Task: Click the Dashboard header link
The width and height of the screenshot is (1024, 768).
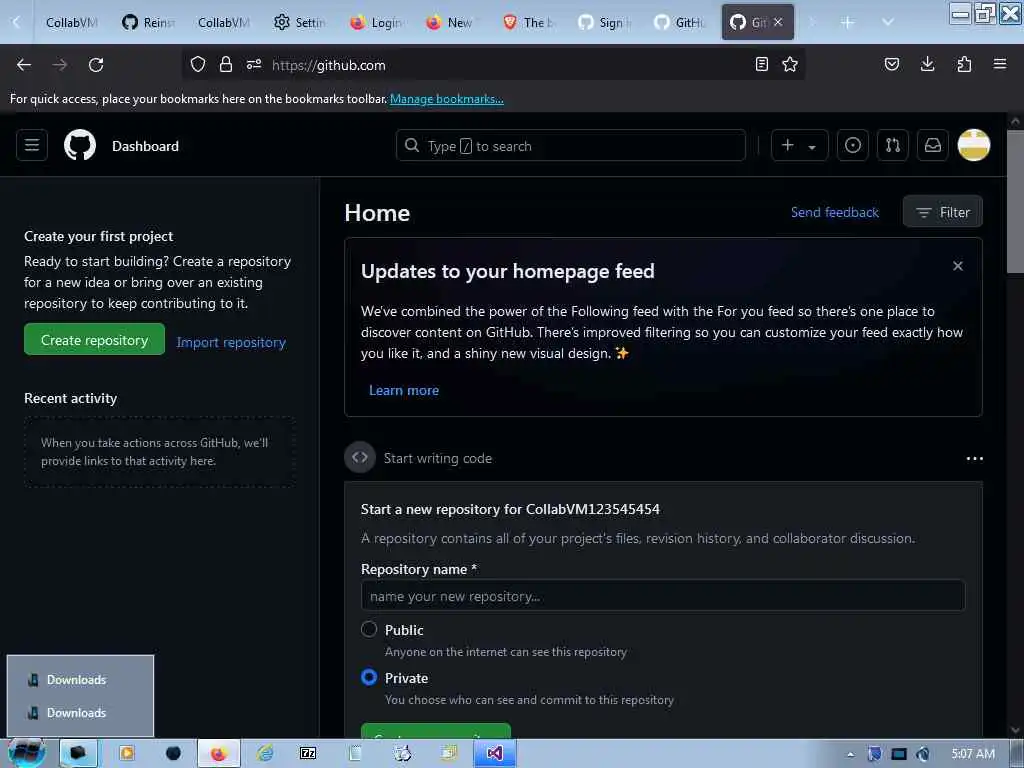Action: [x=145, y=146]
